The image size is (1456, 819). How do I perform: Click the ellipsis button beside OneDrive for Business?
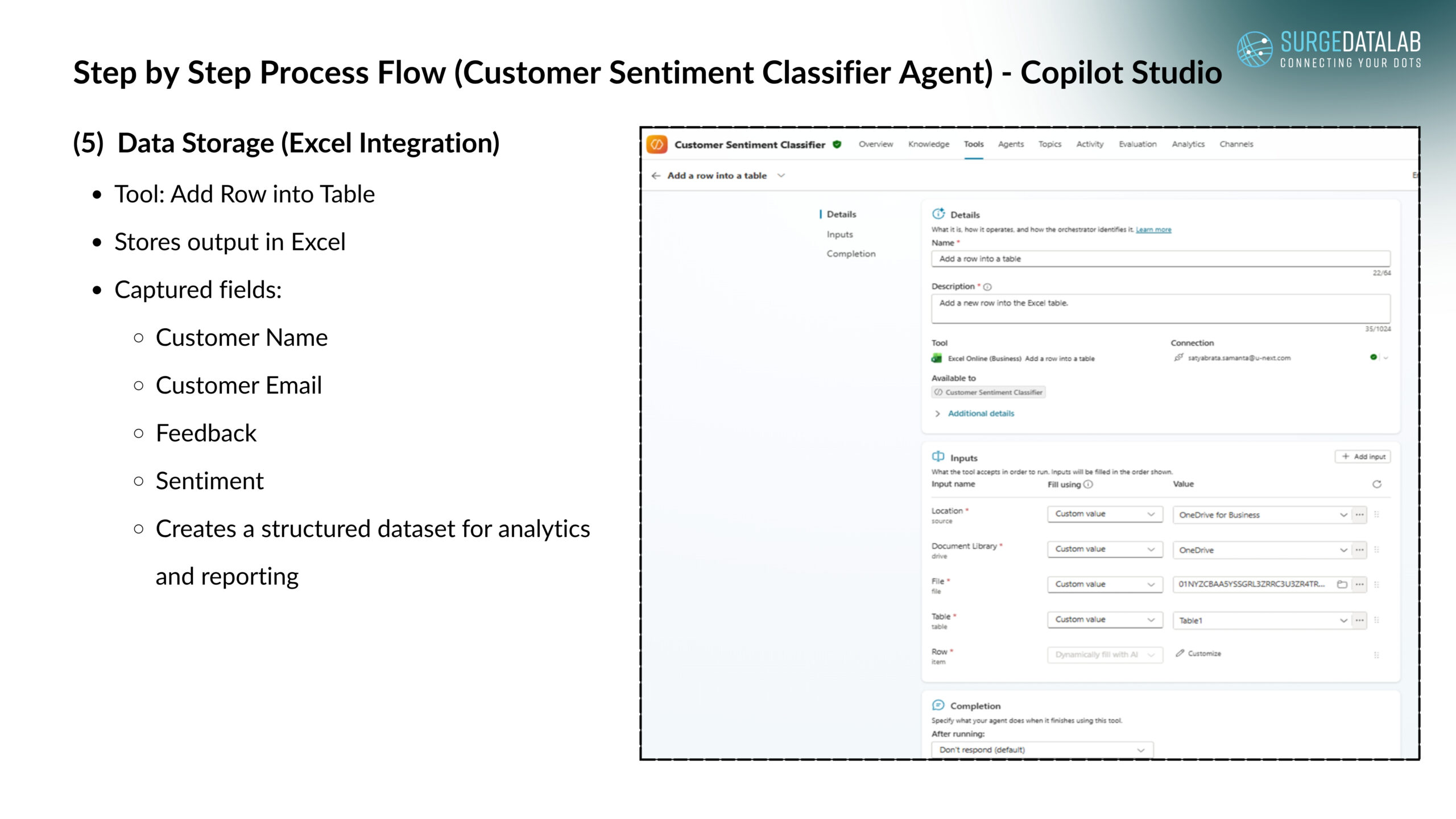coord(1360,515)
